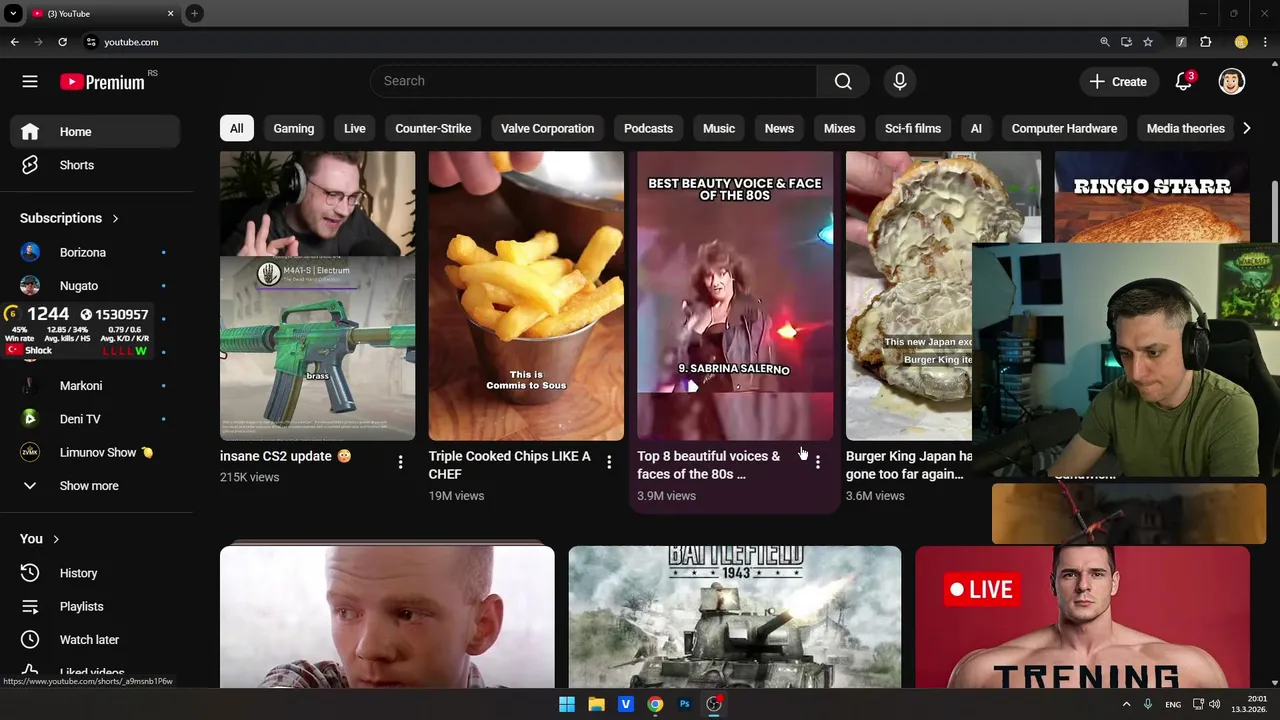Select the Podcasts filter chip

648,128
